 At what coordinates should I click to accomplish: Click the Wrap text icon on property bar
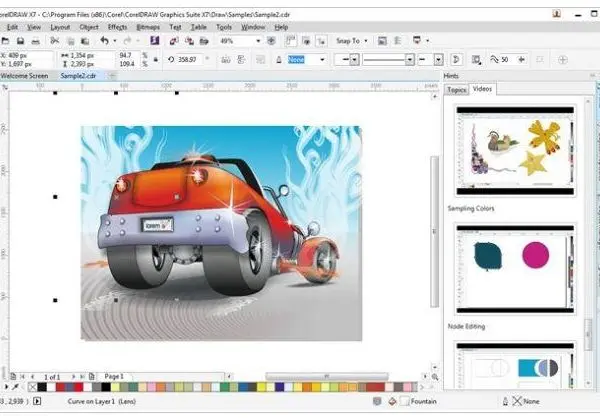[x=476, y=60]
